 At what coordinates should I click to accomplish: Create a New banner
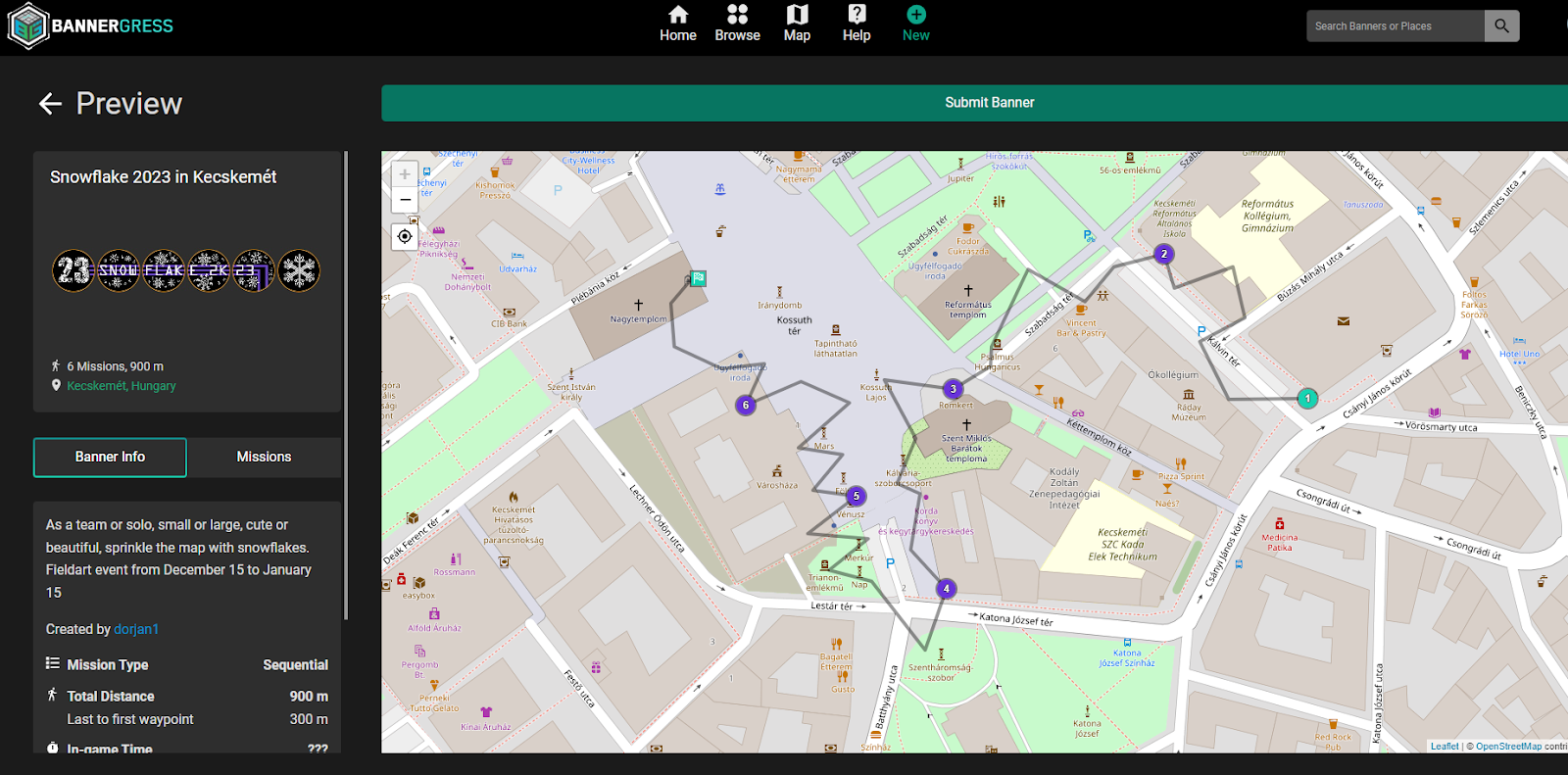[915, 24]
